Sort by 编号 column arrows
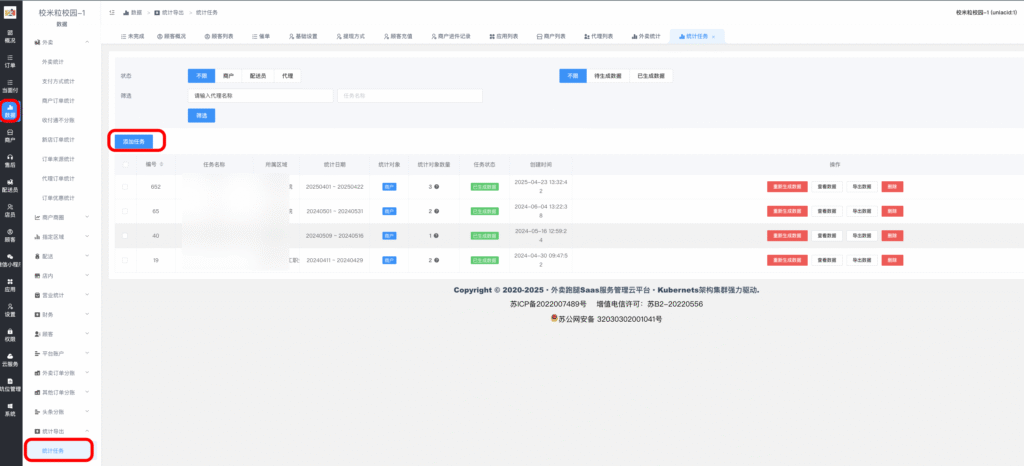The image size is (1024, 466). (161, 164)
